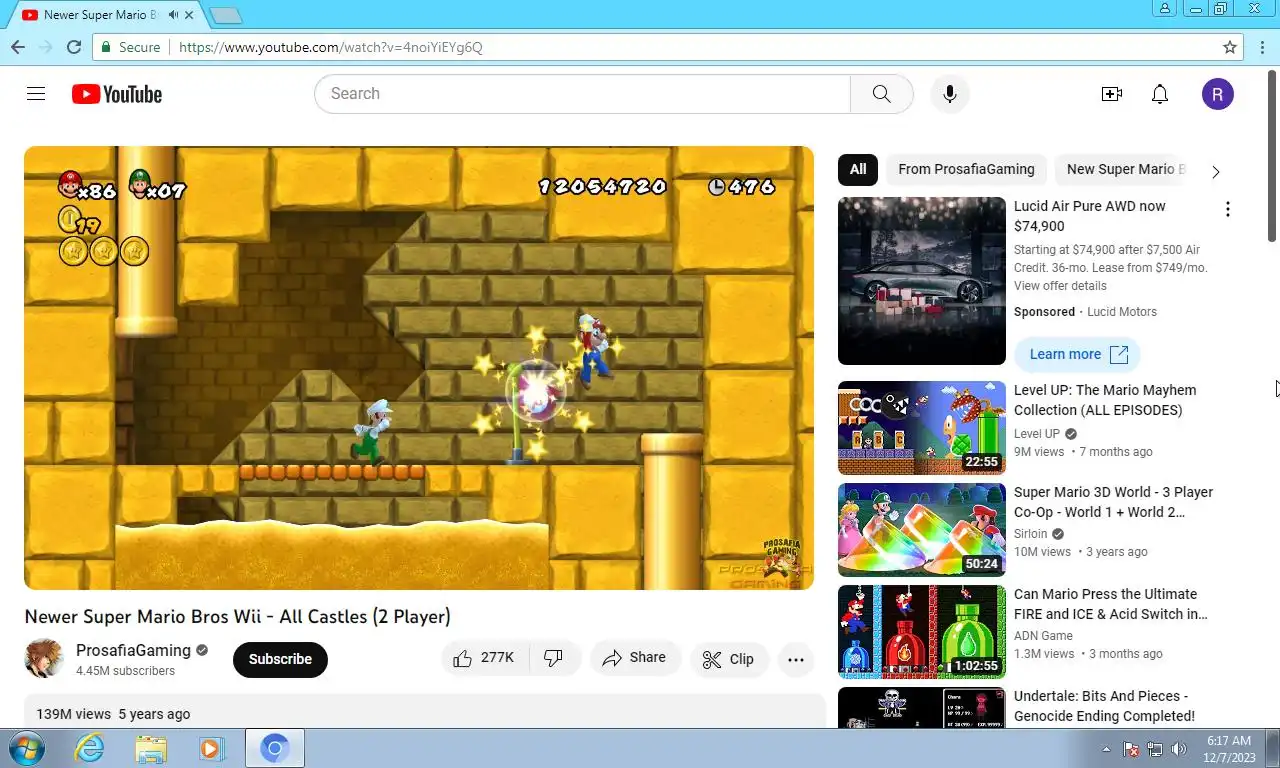This screenshot has width=1280, height=768.
Task: Launch Internet Explorer from taskbar
Action: pos(89,748)
